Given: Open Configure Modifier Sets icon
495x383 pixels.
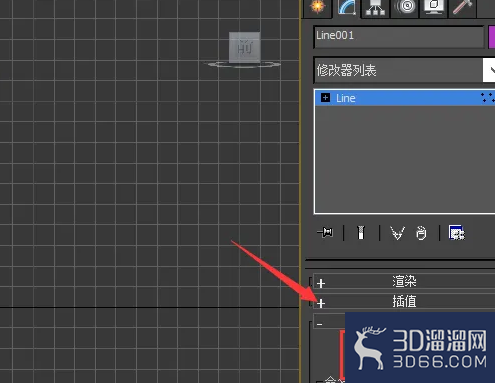Looking at the screenshot, I should point(457,232).
